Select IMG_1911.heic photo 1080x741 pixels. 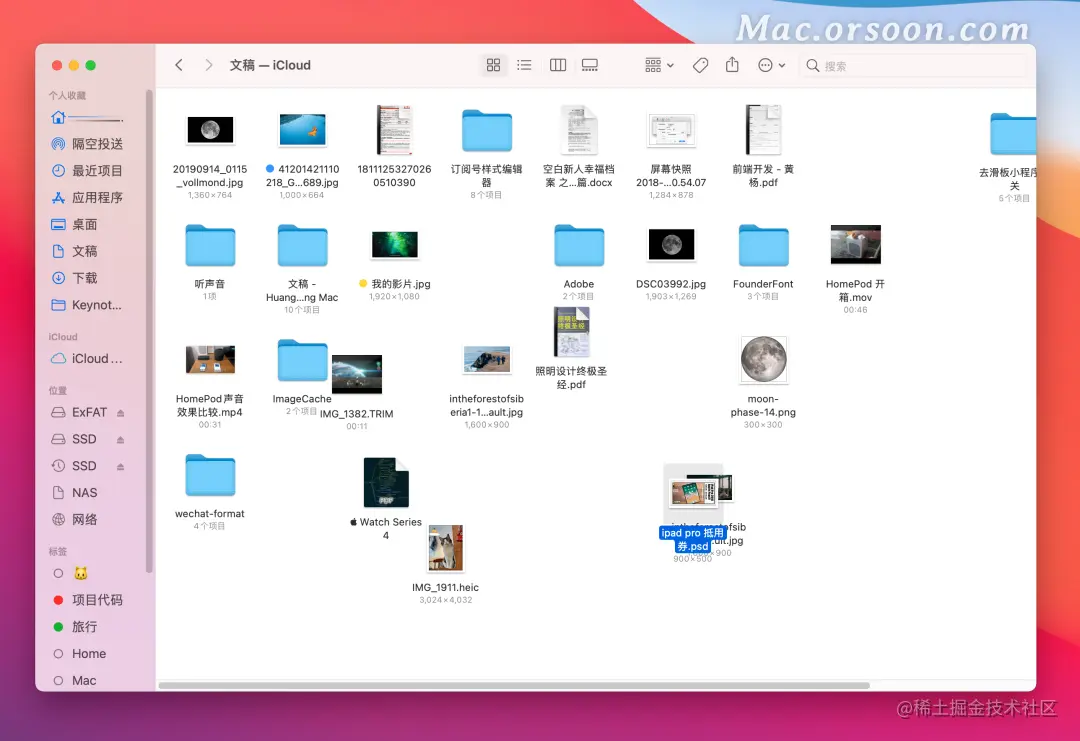click(446, 548)
